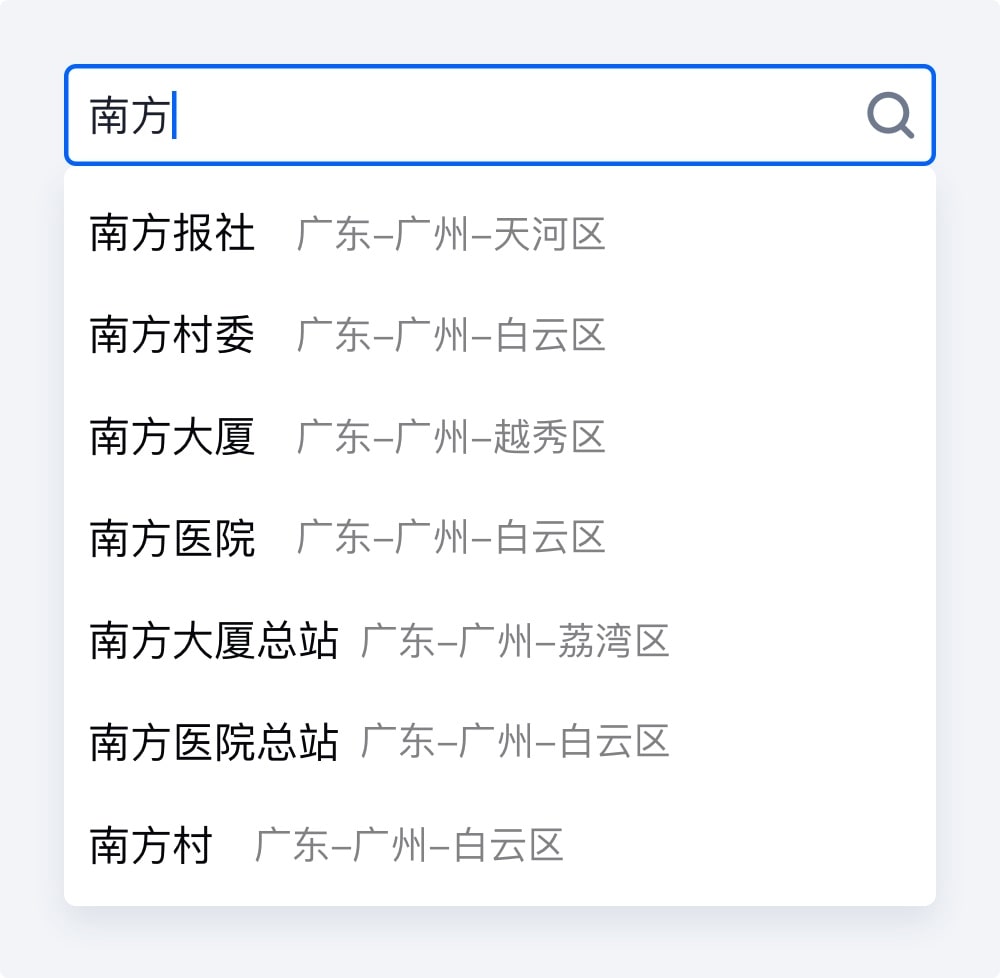This screenshot has width=1000, height=978.
Task: Select the 南方大厦总站 suggestion
Action: (x=214, y=641)
